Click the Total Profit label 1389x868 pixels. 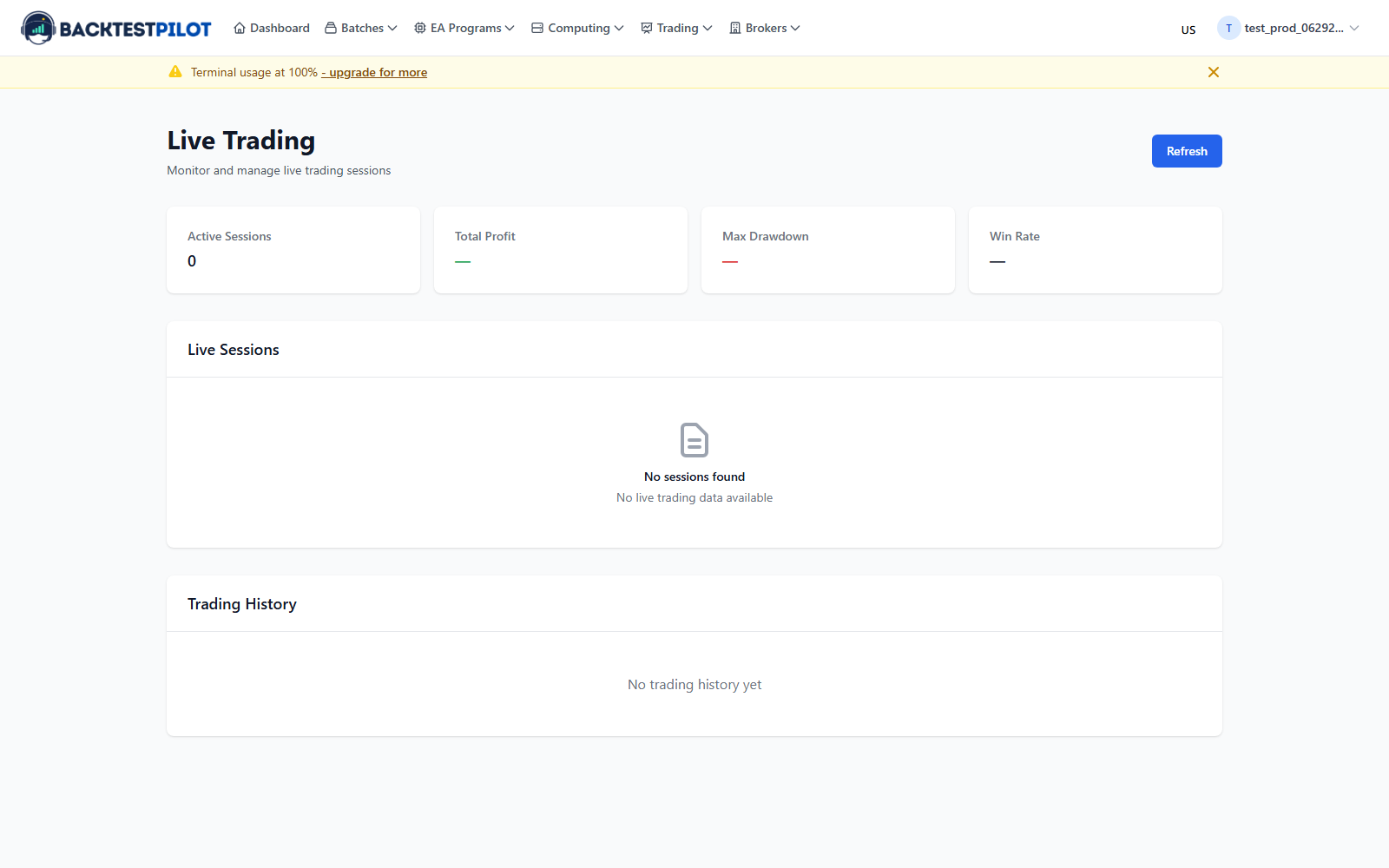tap(485, 236)
